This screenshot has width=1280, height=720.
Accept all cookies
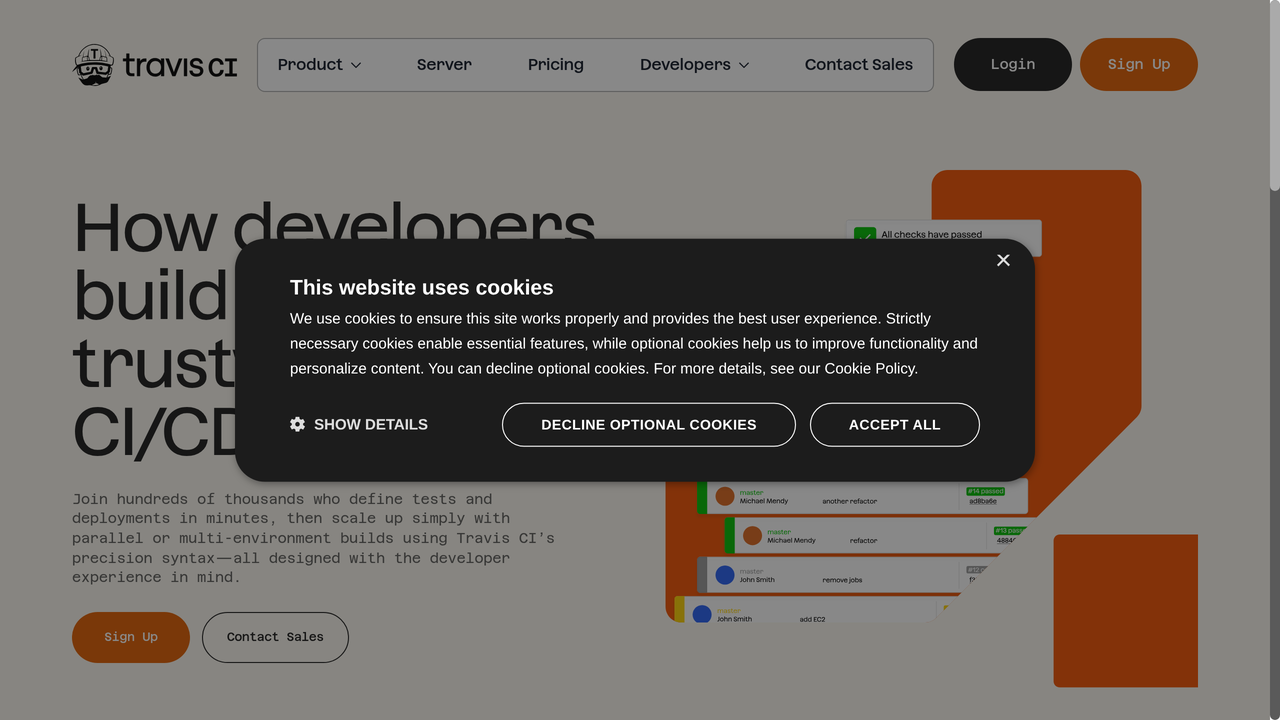coord(894,424)
